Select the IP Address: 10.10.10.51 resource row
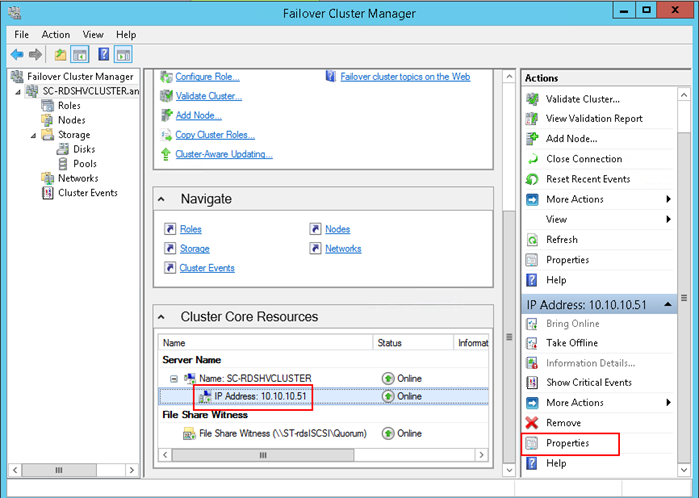The height and width of the screenshot is (498, 699). point(323,396)
